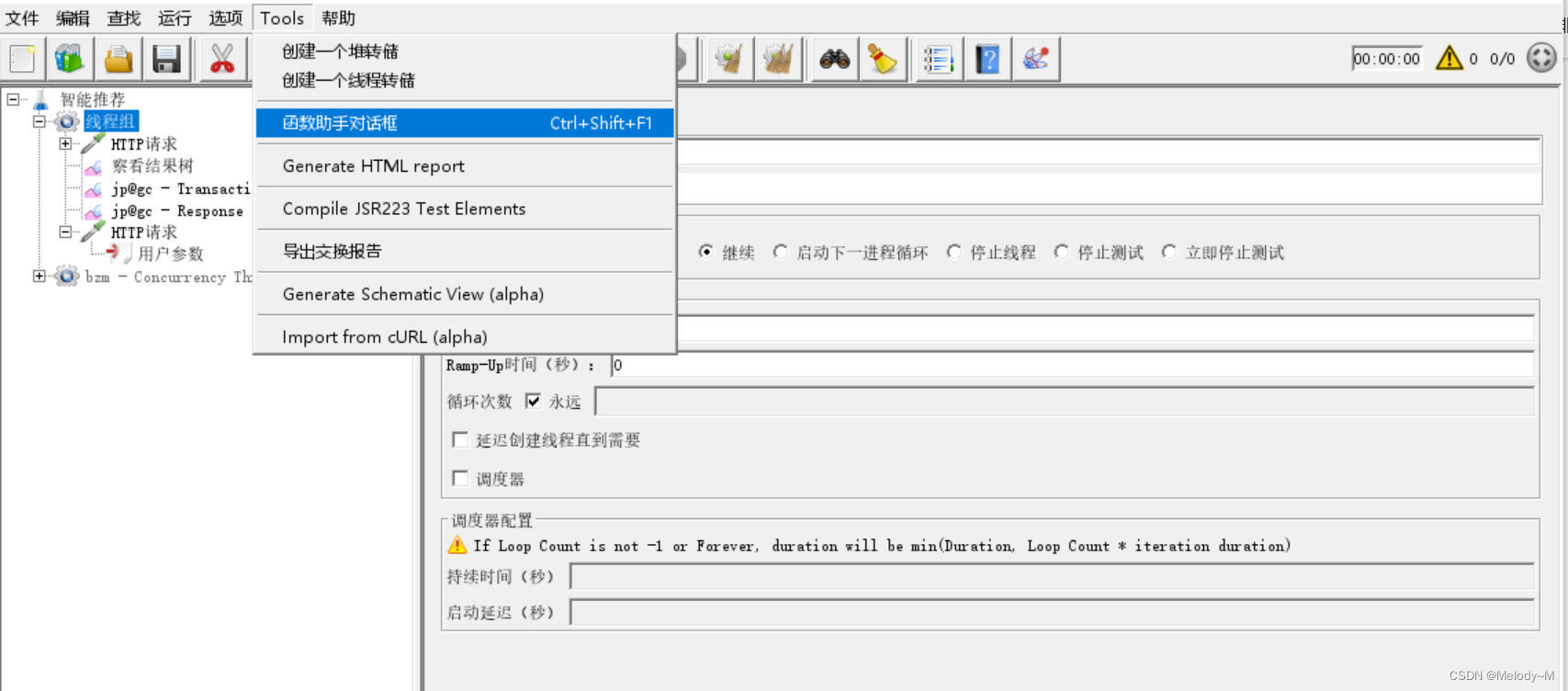Select the 立即停止测试 radio button
1568x691 pixels.
(x=1168, y=252)
